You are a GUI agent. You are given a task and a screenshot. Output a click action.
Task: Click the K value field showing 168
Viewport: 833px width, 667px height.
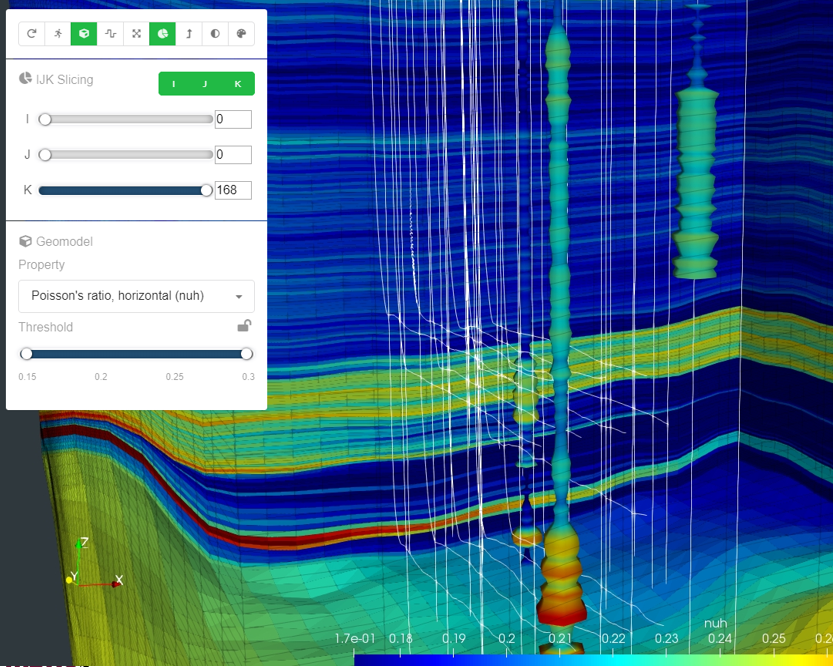pos(232,190)
